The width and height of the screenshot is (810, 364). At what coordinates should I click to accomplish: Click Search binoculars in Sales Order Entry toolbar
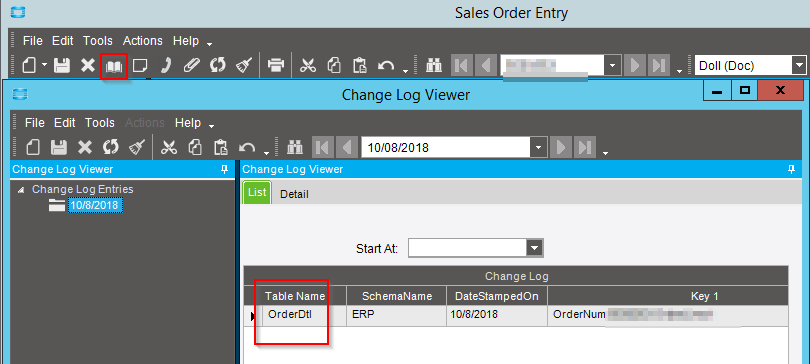click(x=434, y=66)
